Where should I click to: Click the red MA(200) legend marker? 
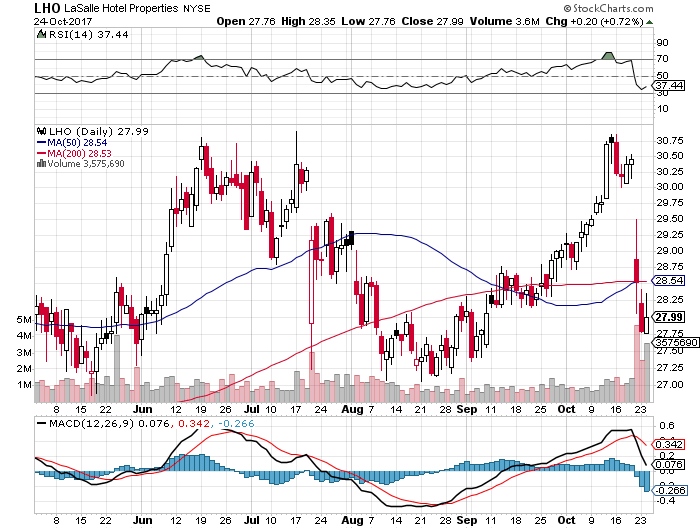tap(40, 153)
